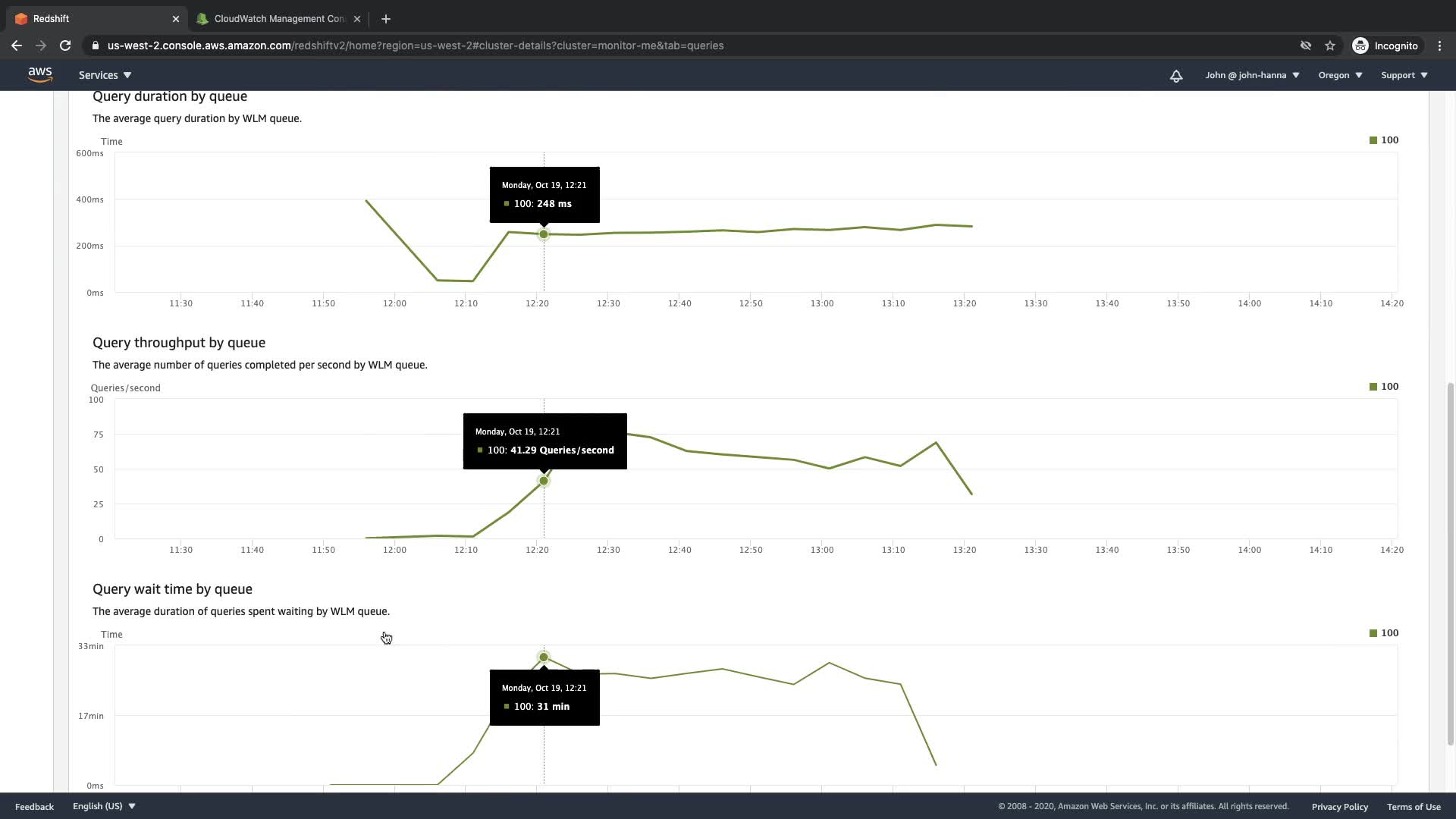This screenshot has width=1456, height=819.
Task: Open the Privacy Policy link
Action: (x=1339, y=807)
